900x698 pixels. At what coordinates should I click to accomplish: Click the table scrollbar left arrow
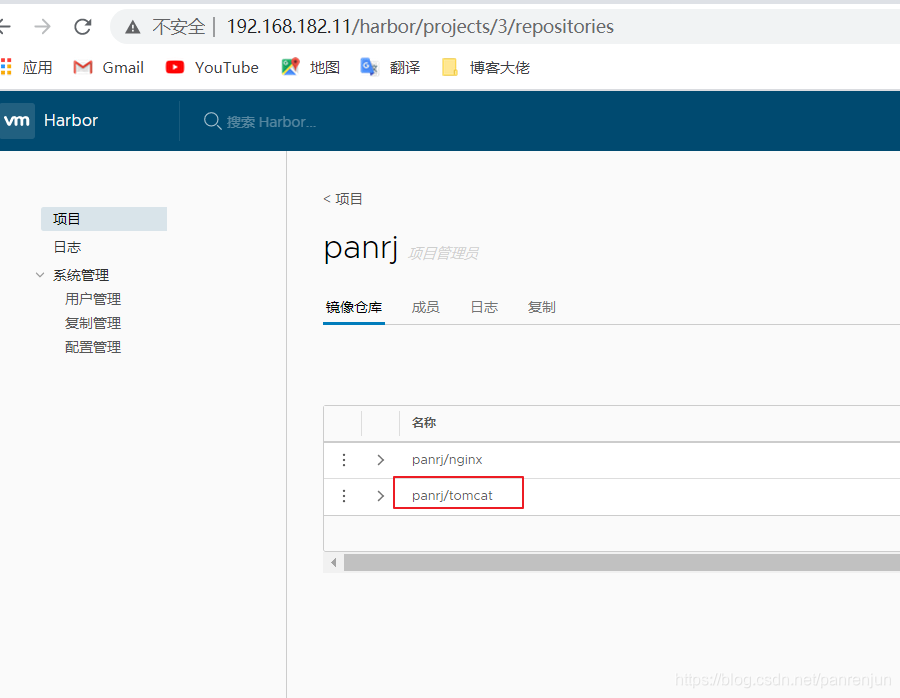333,563
